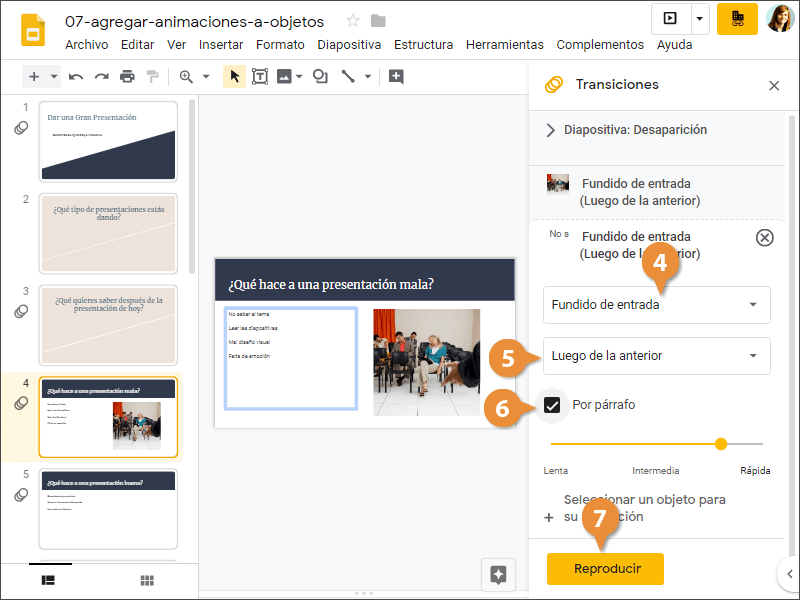Click the animation speed slider handle
Image resolution: width=800 pixels, height=600 pixels.
pos(720,443)
